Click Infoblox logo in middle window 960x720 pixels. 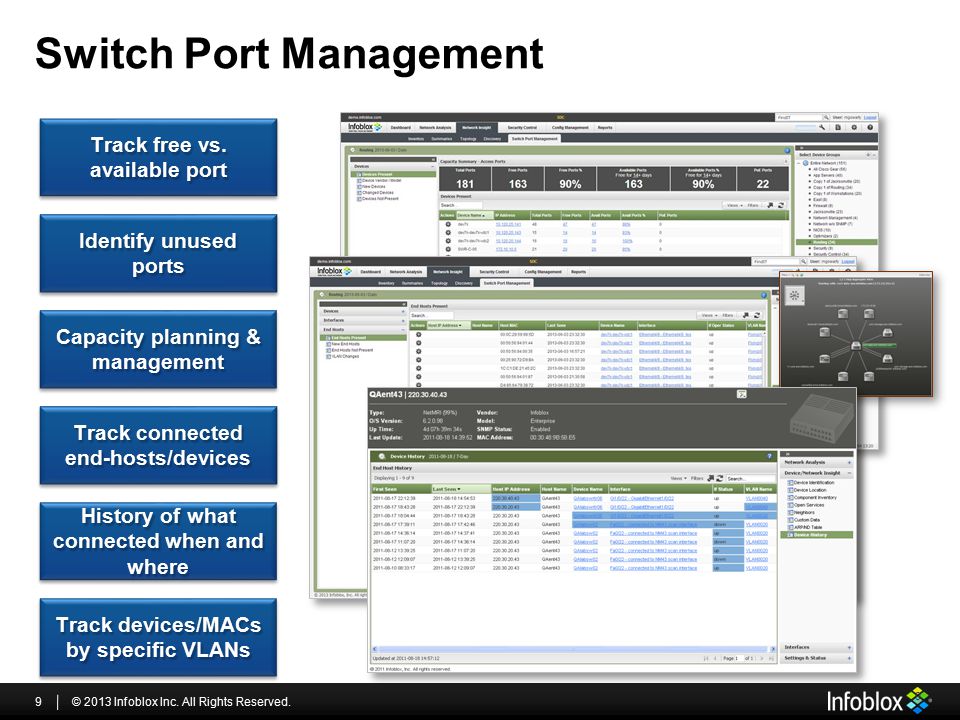(x=334, y=271)
